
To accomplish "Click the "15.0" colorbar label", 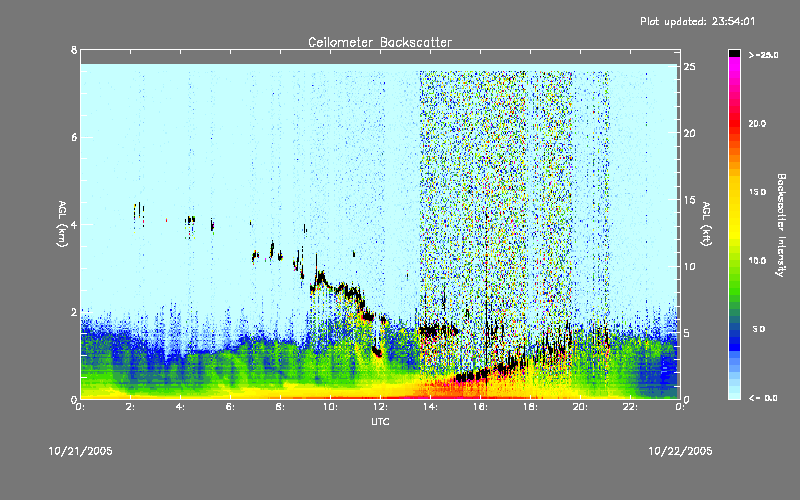I will [757, 192].
